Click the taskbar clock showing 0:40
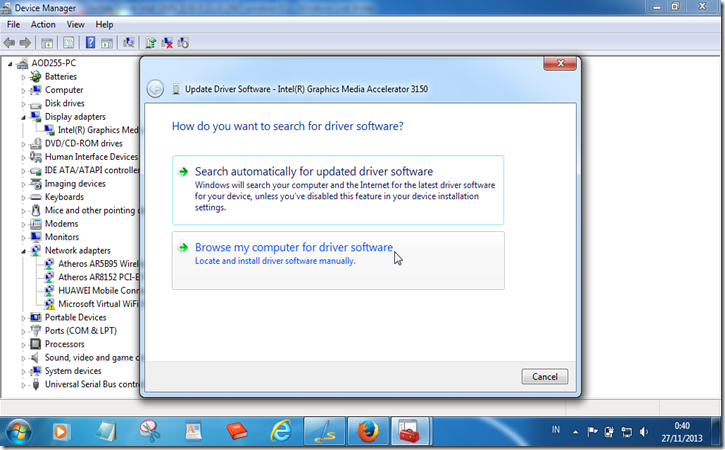This screenshot has height=450, width=725. pyautogui.click(x=682, y=432)
